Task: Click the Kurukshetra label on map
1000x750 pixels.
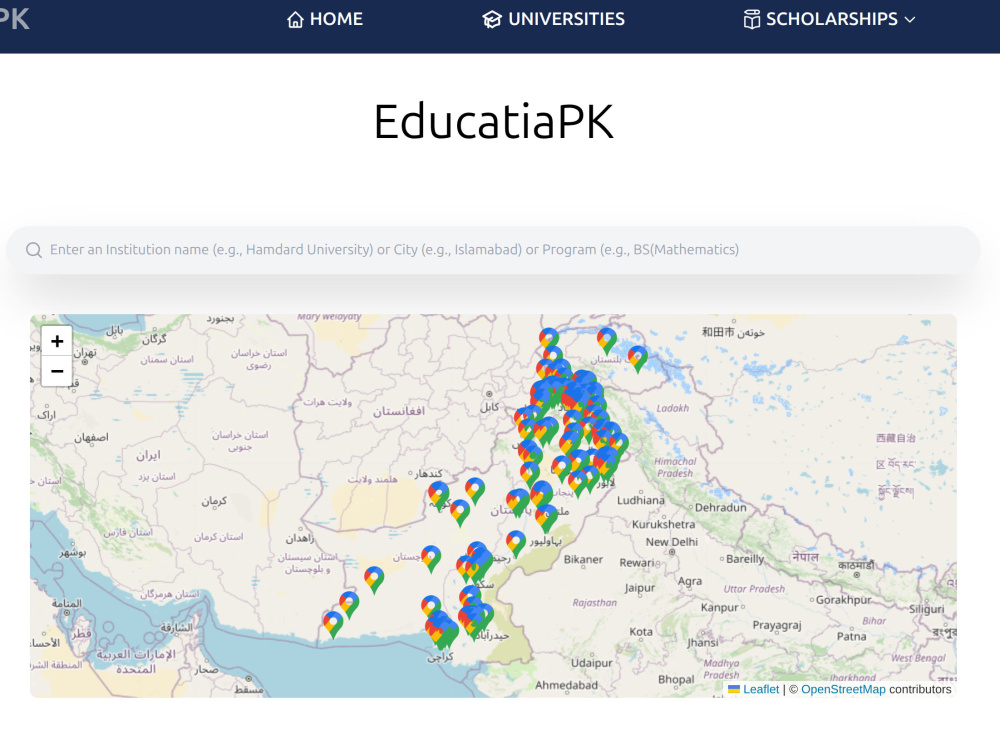Action: [663, 524]
